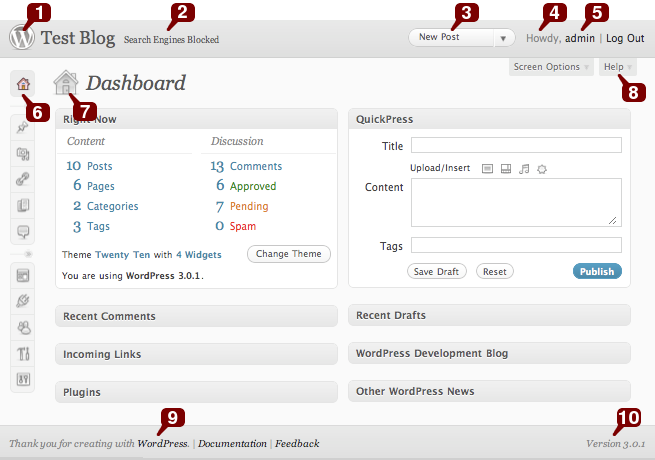Expand the Help panel
The image size is (655, 460).
click(618, 67)
